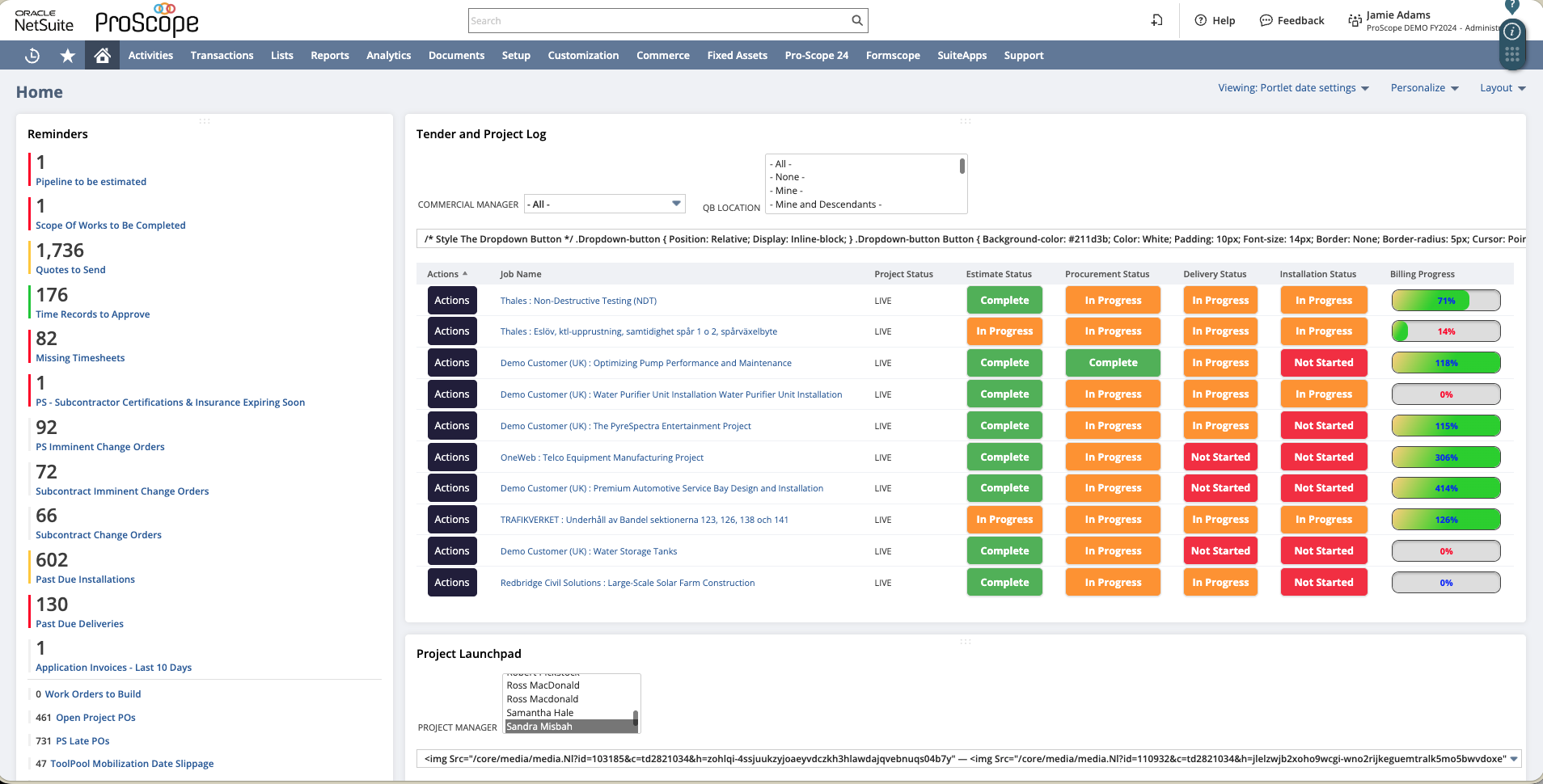Sort by the Job Name column header
The image size is (1543, 784).
coord(521,275)
